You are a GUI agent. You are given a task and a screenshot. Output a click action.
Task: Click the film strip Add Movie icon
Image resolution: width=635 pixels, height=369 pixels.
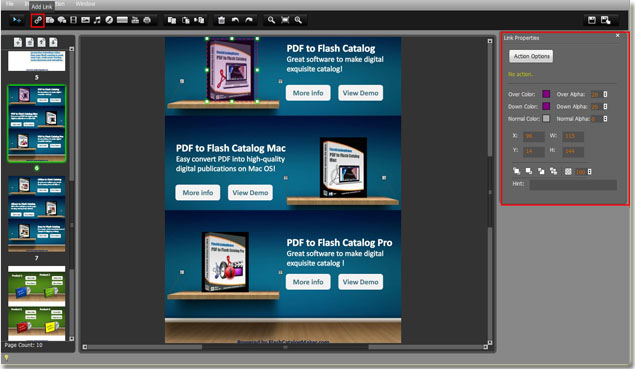pos(73,20)
